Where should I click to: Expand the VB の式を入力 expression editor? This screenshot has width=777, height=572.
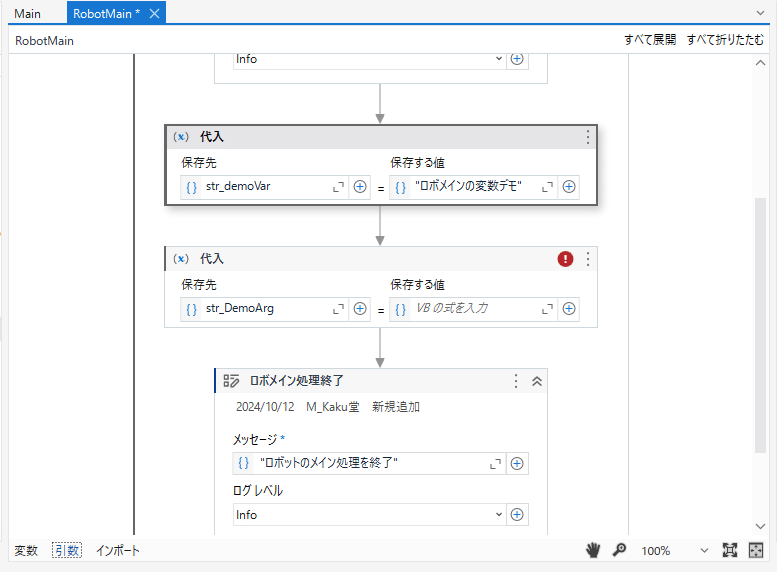tap(548, 309)
